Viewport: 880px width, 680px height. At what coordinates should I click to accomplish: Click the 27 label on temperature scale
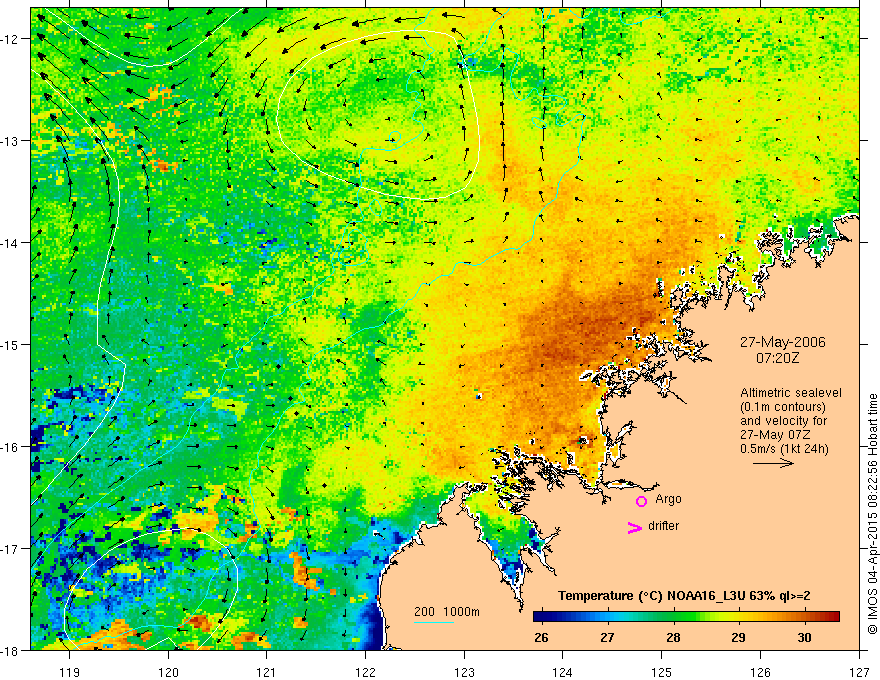[x=607, y=638]
